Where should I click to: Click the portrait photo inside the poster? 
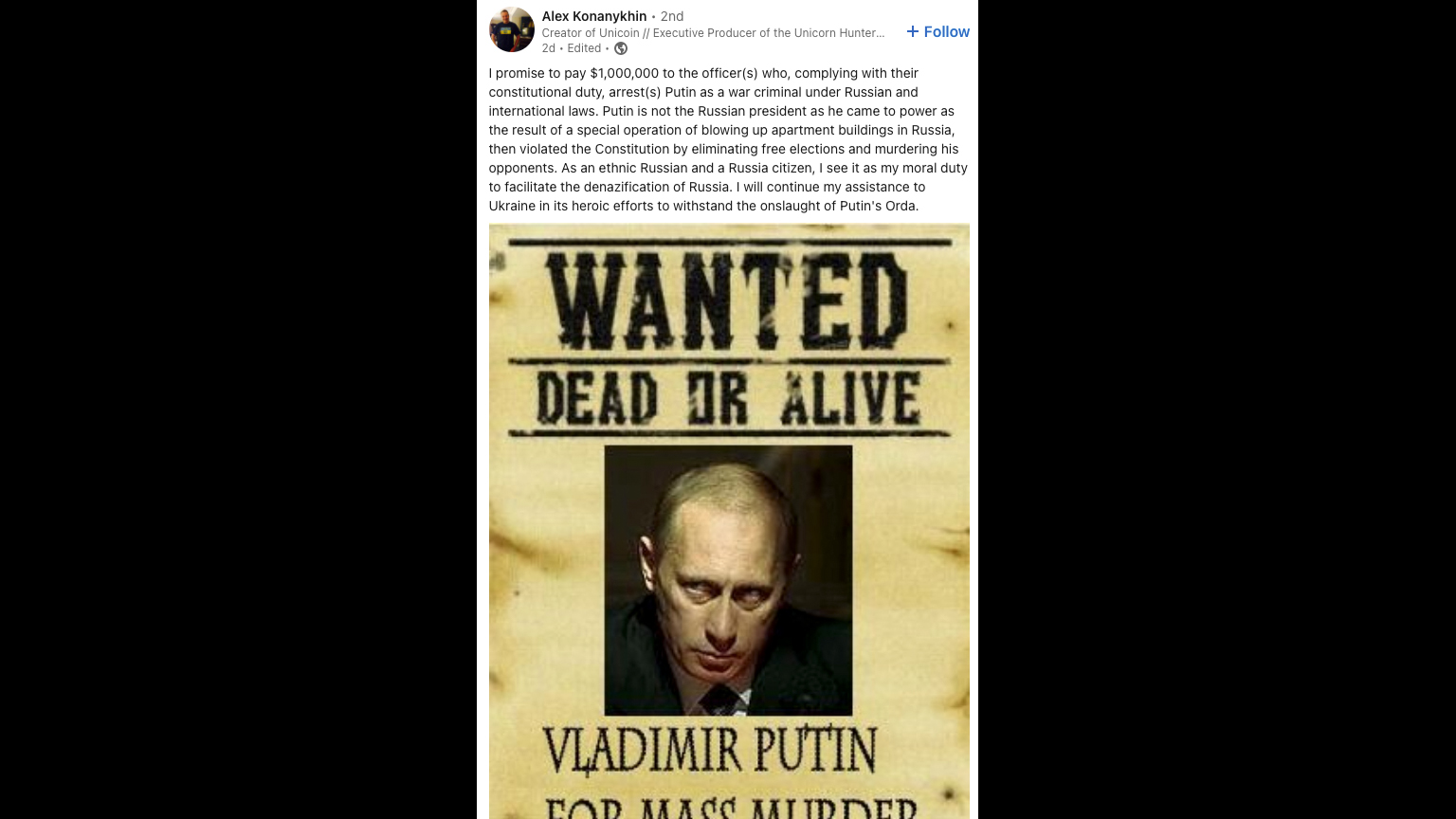point(728,580)
